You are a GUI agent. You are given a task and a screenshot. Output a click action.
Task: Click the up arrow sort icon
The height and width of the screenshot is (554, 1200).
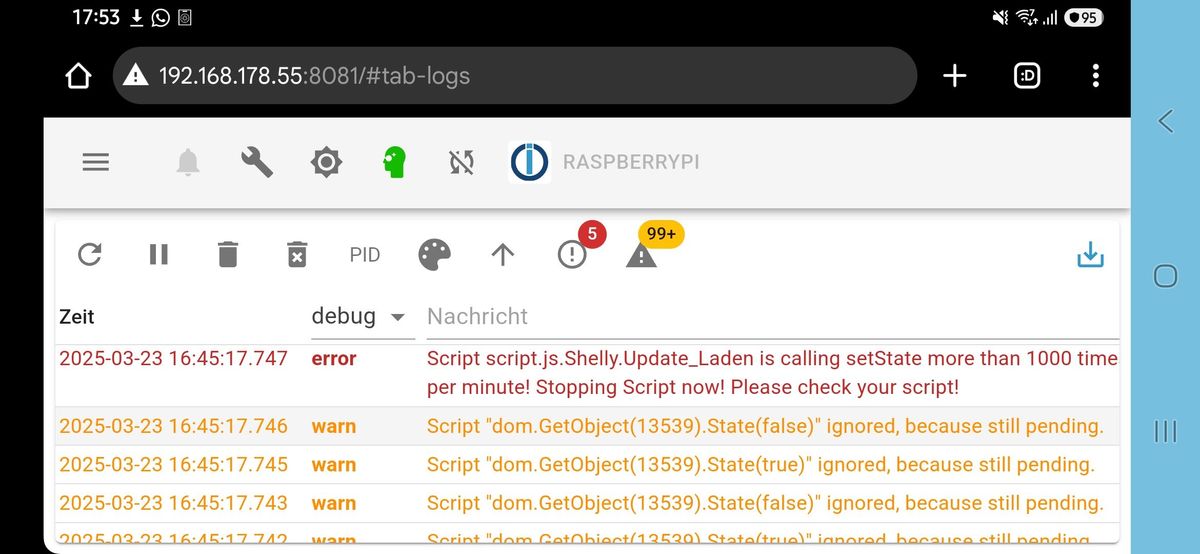503,255
